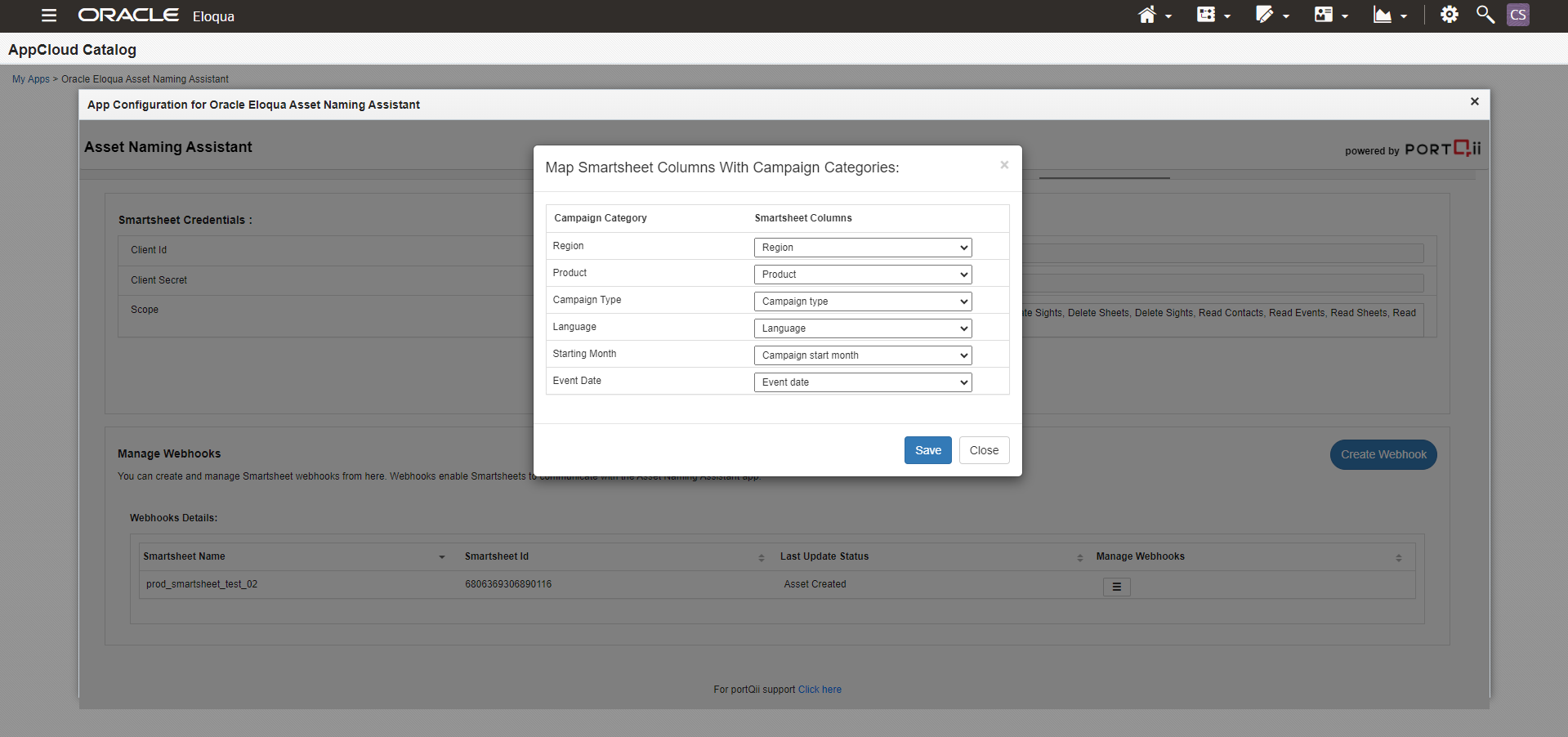Viewport: 1568px width, 737px height.
Task: Open the Analytics chart icon menu
Action: coord(1383,16)
